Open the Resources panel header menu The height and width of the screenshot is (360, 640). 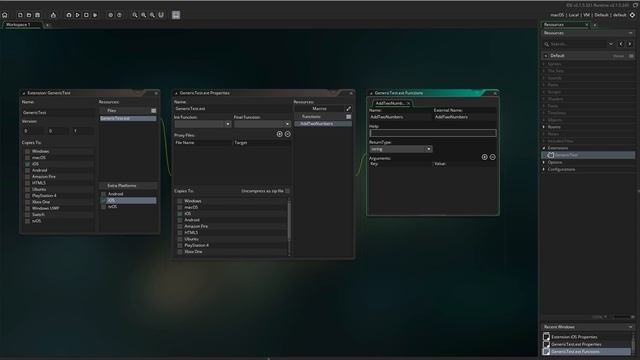coord(631,33)
